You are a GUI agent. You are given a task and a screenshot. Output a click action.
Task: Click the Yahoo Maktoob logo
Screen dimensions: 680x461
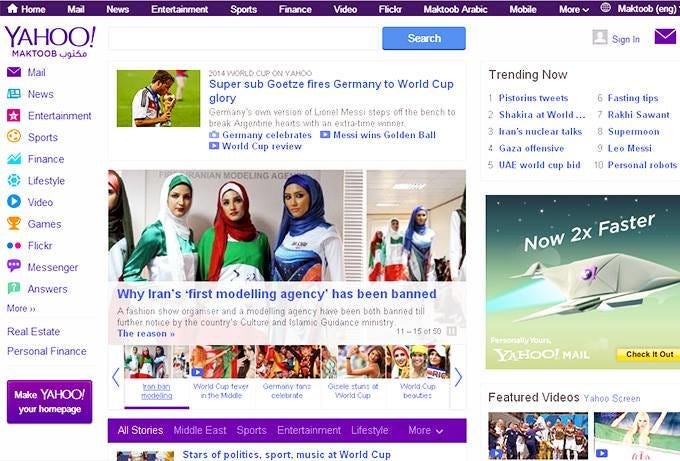[50, 42]
